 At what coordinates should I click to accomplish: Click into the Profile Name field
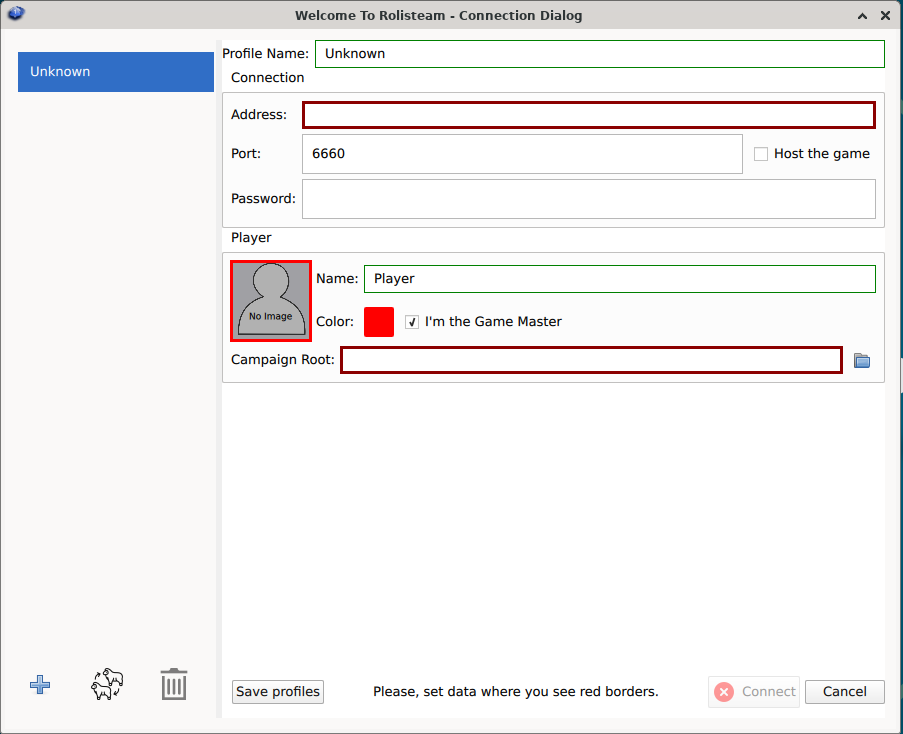coord(599,54)
